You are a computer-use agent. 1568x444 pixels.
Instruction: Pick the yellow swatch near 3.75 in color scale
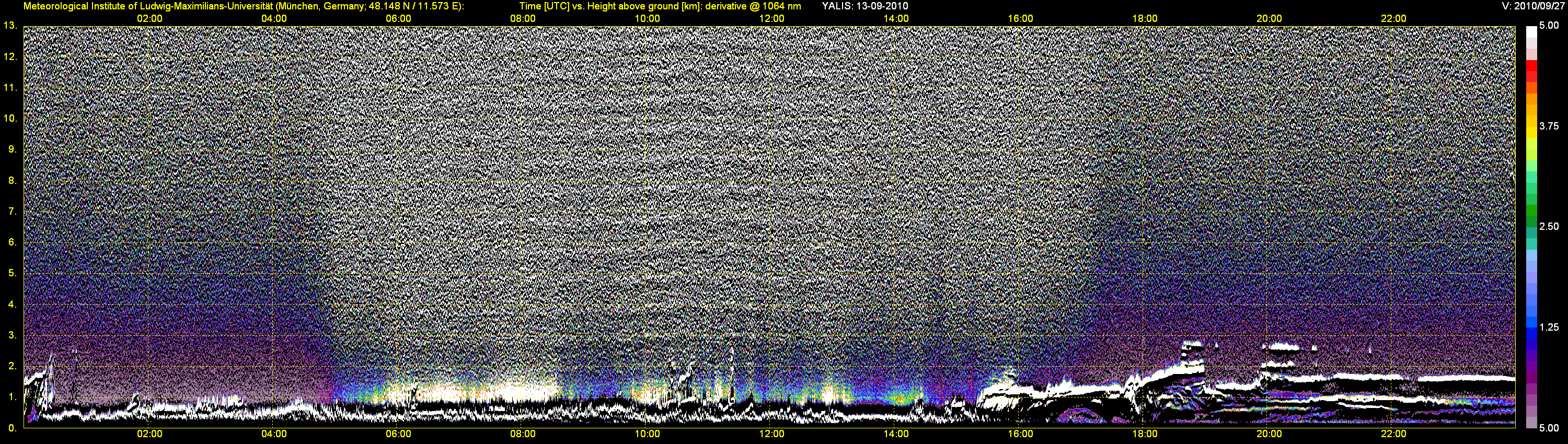[1531, 133]
